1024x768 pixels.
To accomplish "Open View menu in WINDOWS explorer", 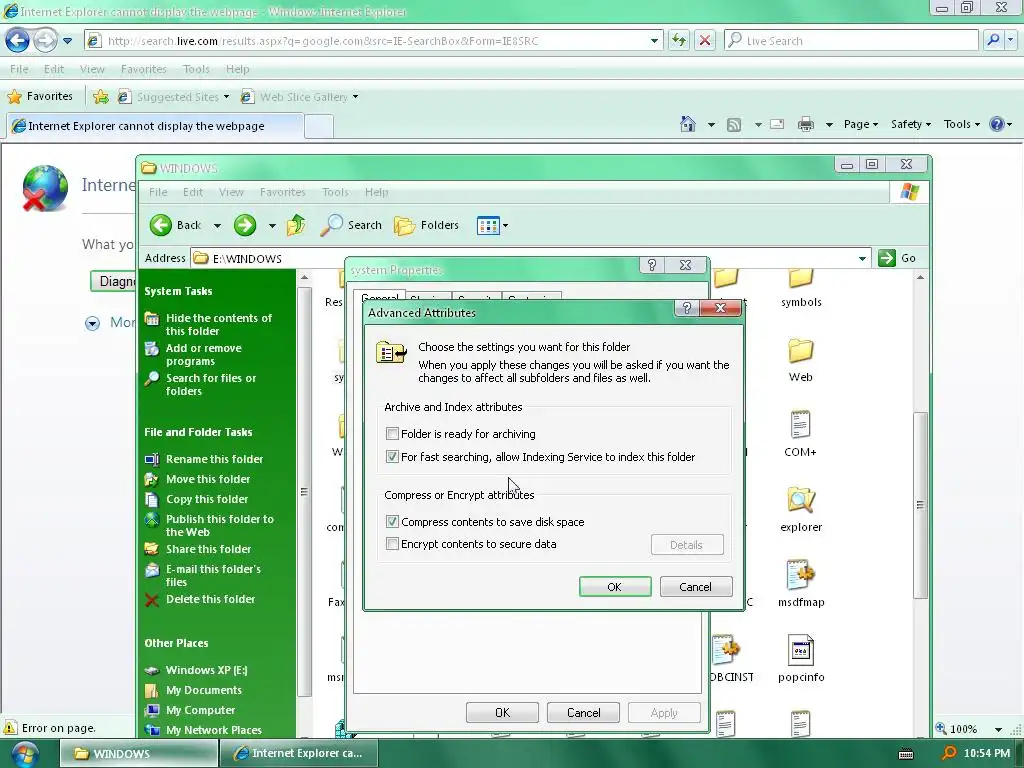I will coord(231,192).
